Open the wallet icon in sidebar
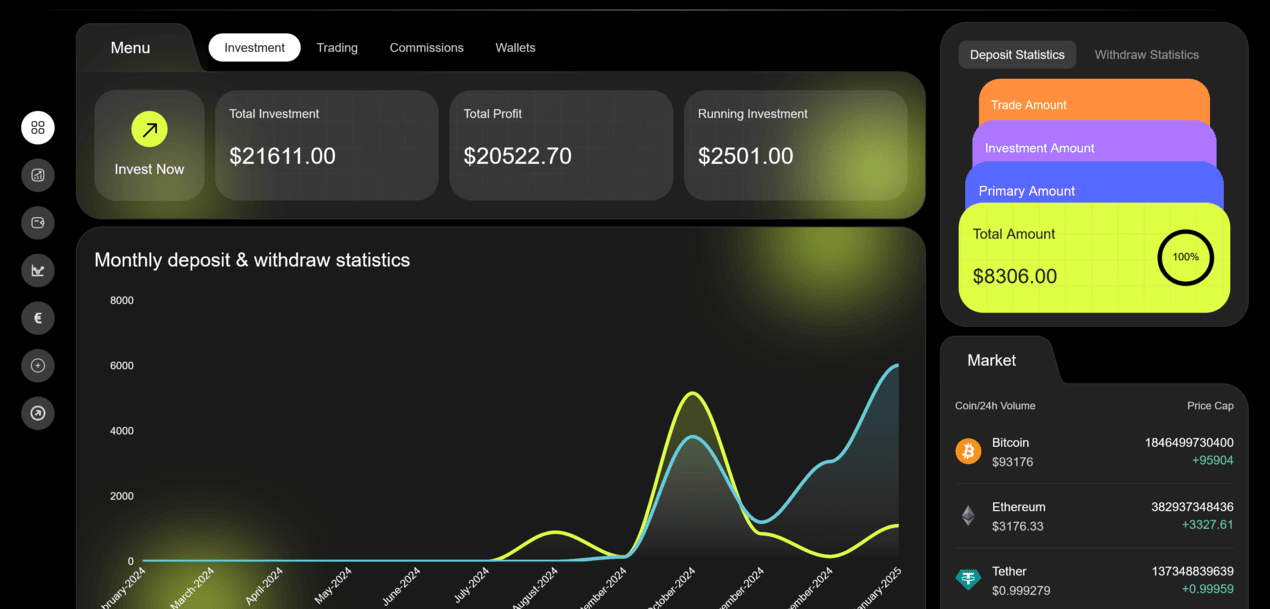Screen dimensions: 1270x609 [x=38, y=223]
